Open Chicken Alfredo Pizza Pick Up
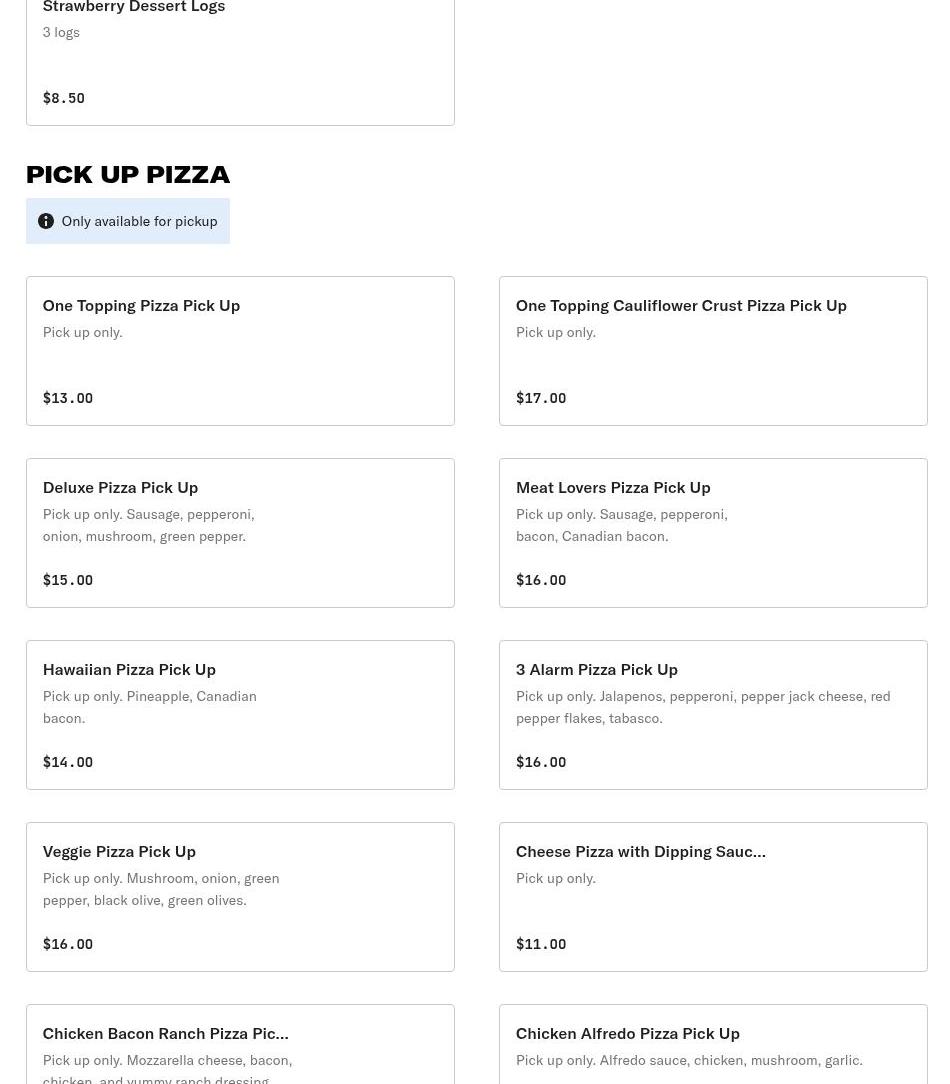950x1084 pixels. 712,1044
